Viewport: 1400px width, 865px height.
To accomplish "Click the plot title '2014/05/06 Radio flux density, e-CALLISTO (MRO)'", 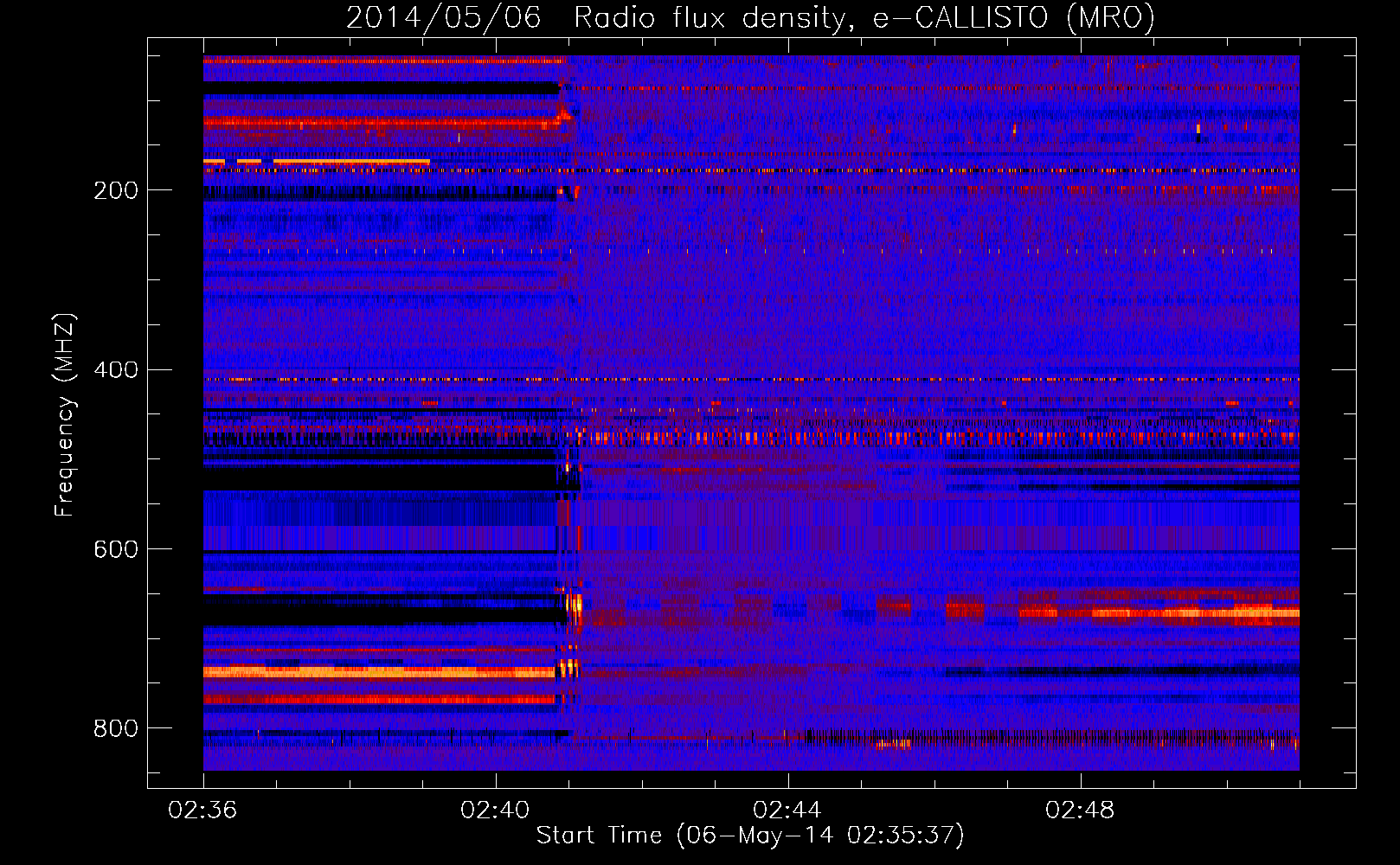I will pos(750,17).
